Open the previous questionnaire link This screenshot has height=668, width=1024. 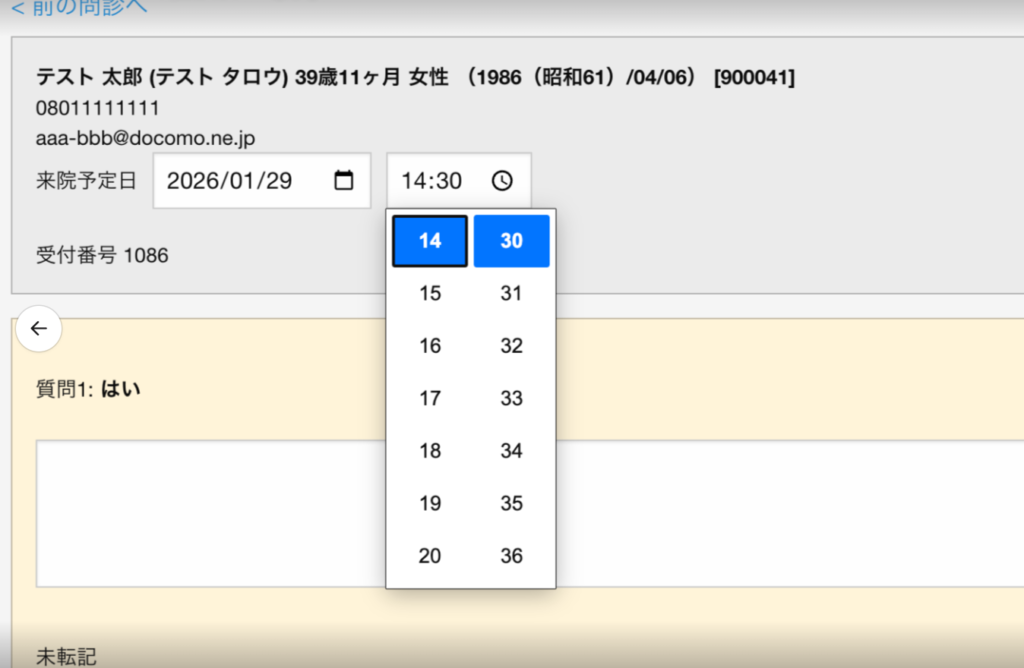pos(79,7)
